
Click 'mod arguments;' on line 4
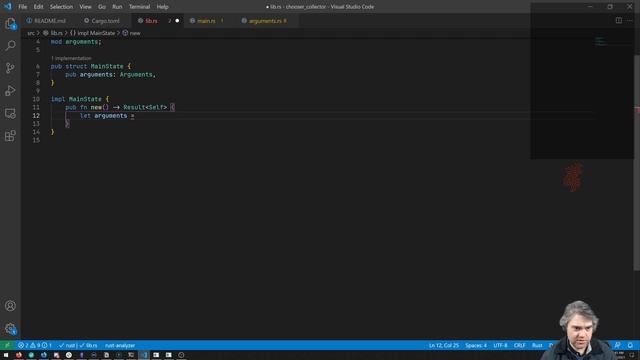click(76, 42)
